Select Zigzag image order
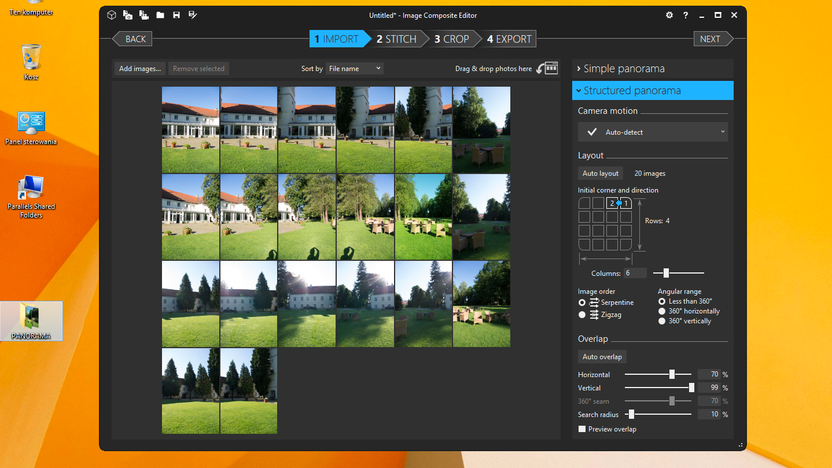Image resolution: width=832 pixels, height=468 pixels. pyautogui.click(x=582, y=315)
